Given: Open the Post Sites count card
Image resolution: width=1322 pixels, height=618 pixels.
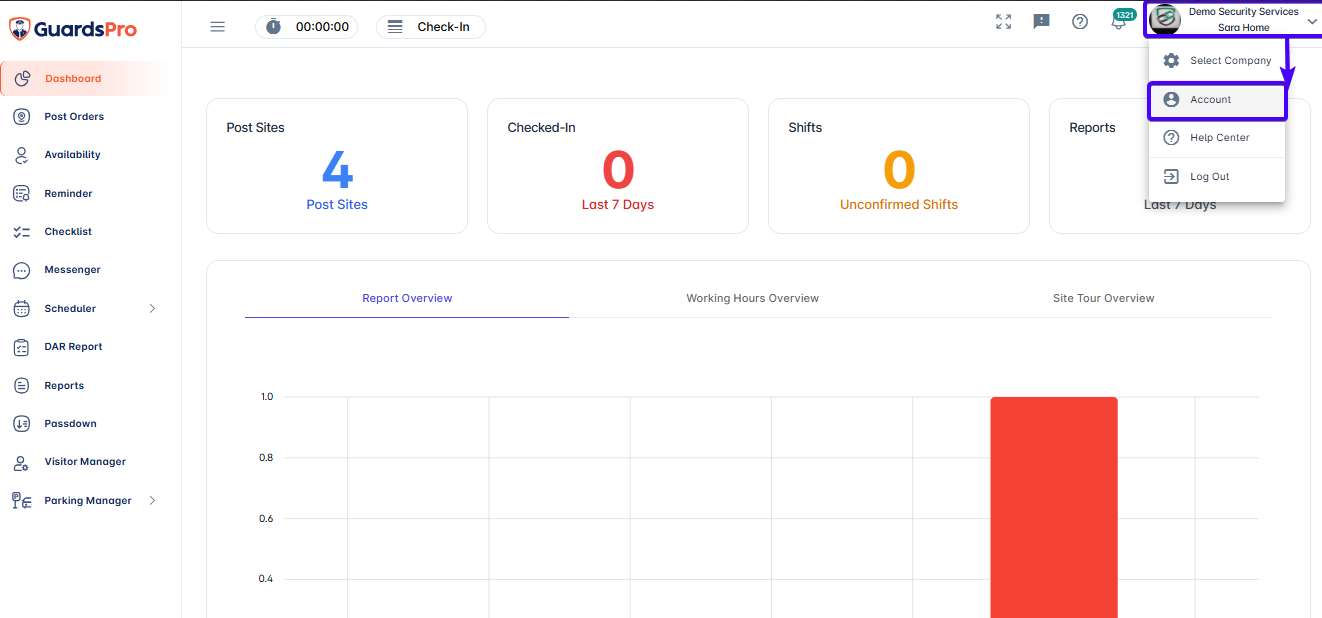Looking at the screenshot, I should click(x=337, y=166).
